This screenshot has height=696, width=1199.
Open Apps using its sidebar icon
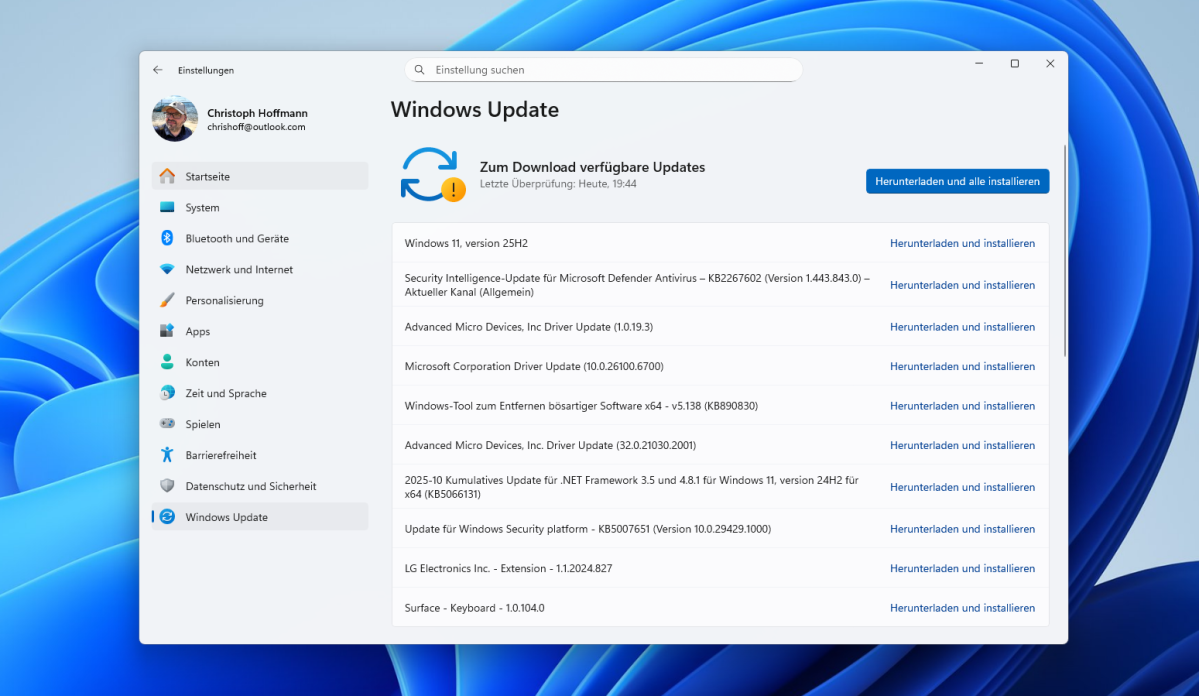167,331
